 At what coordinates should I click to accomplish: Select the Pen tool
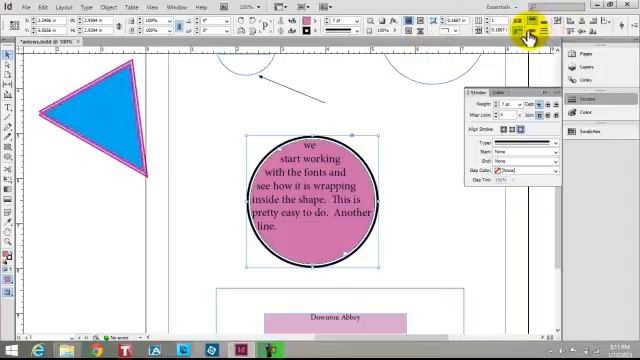[x=7, y=127]
